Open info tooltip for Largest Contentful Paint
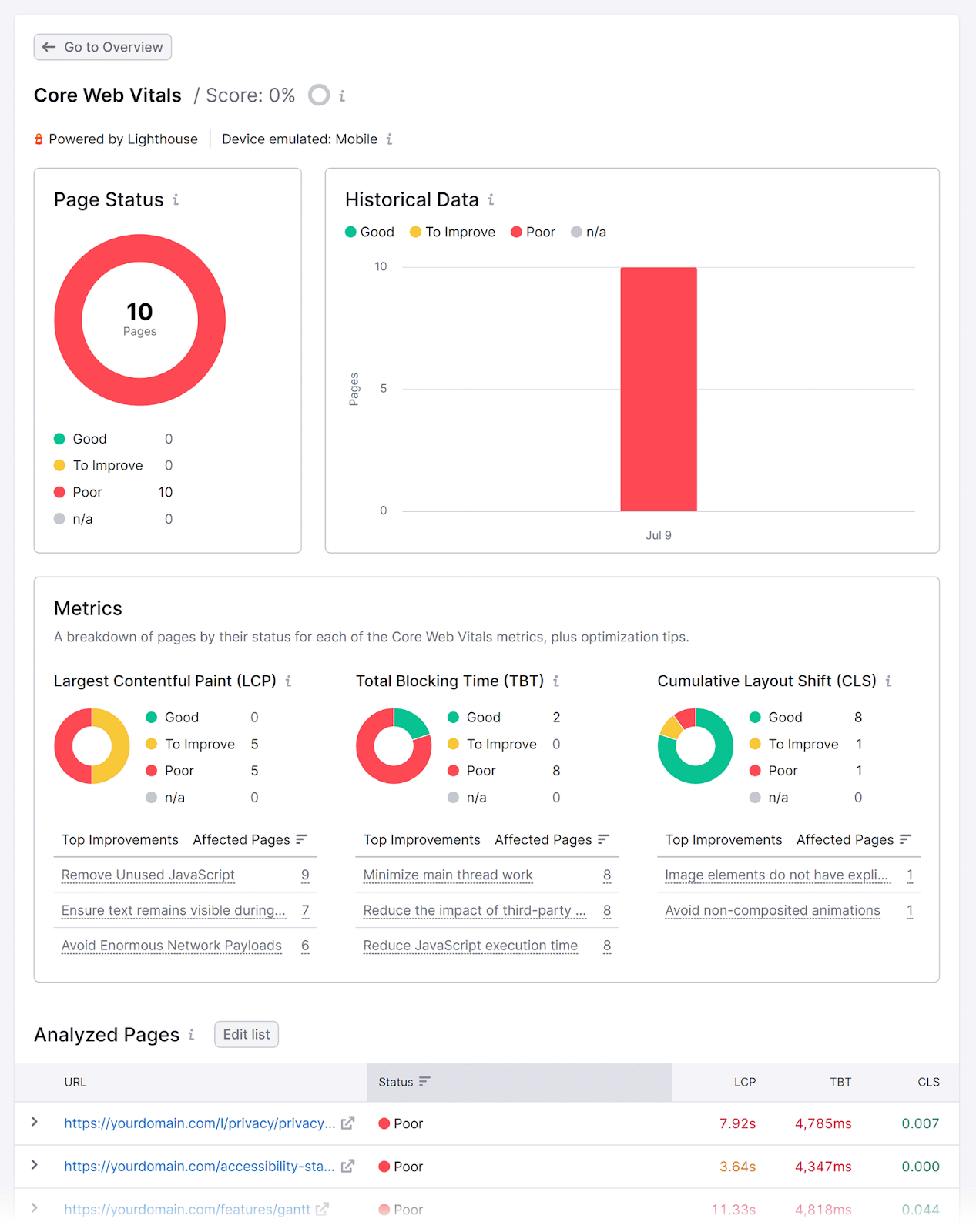 coord(288,681)
